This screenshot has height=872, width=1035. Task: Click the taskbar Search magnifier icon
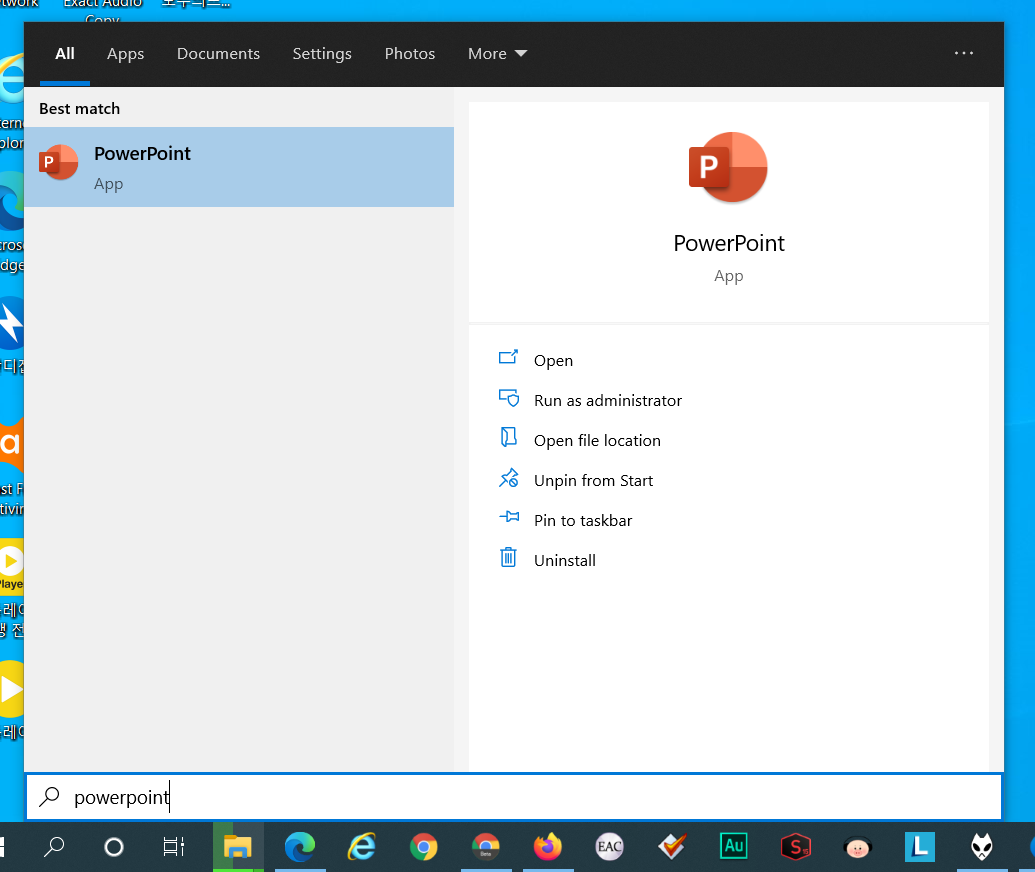coord(54,846)
